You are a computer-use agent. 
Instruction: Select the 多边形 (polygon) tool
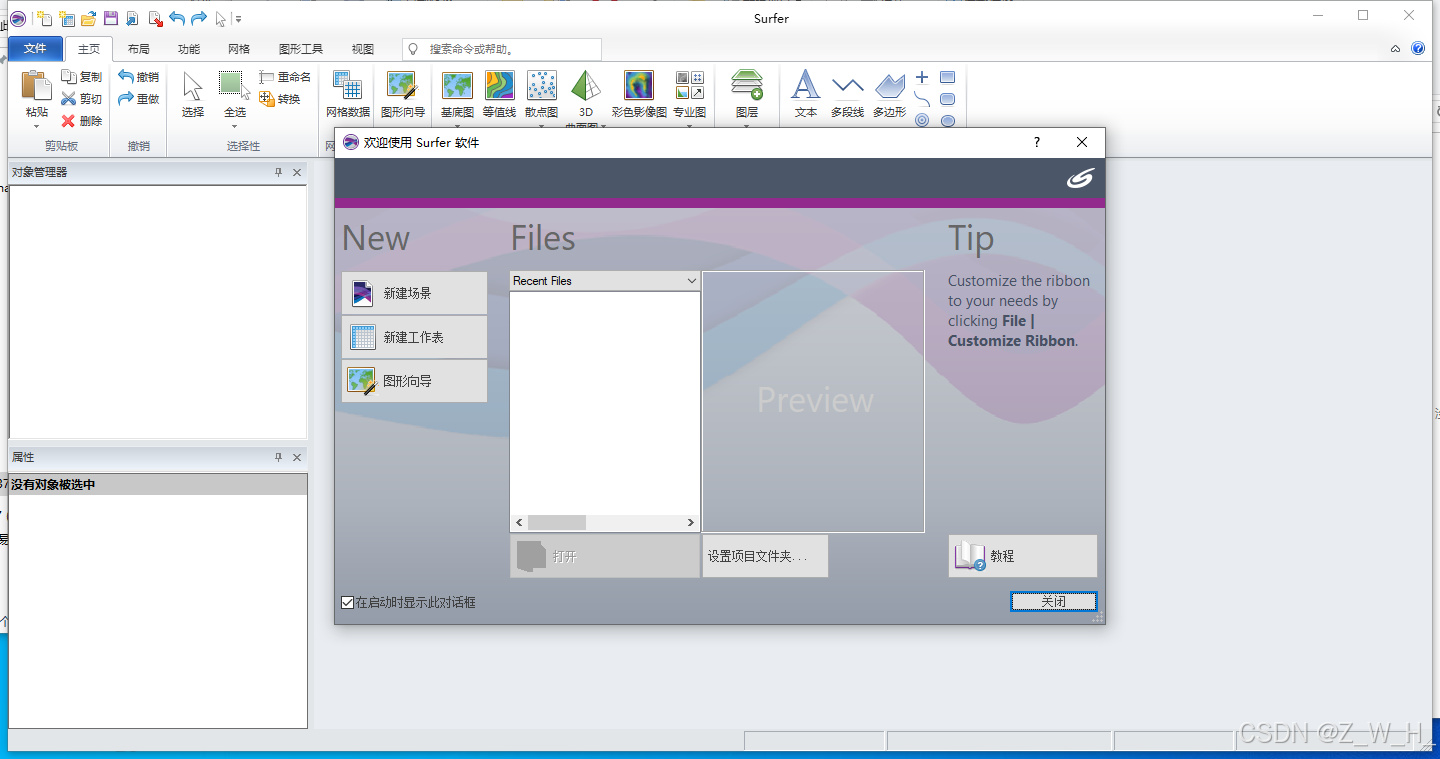(889, 95)
